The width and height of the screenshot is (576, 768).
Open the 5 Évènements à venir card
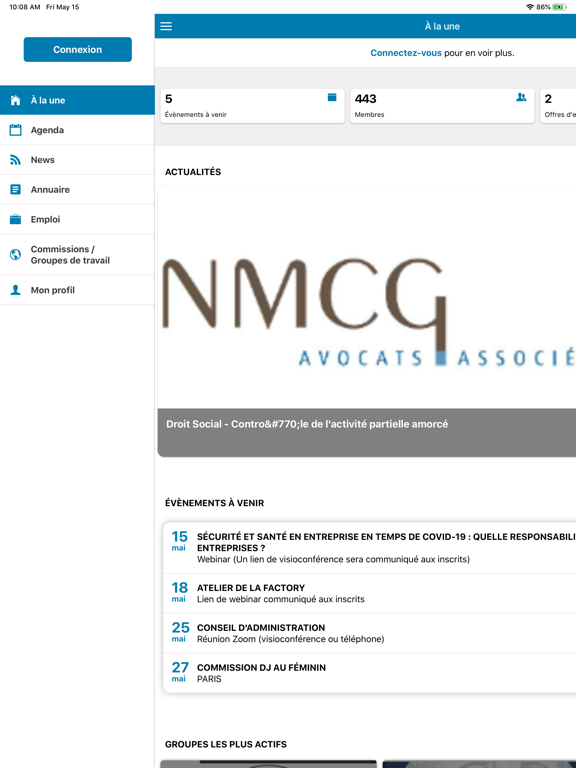[252, 106]
